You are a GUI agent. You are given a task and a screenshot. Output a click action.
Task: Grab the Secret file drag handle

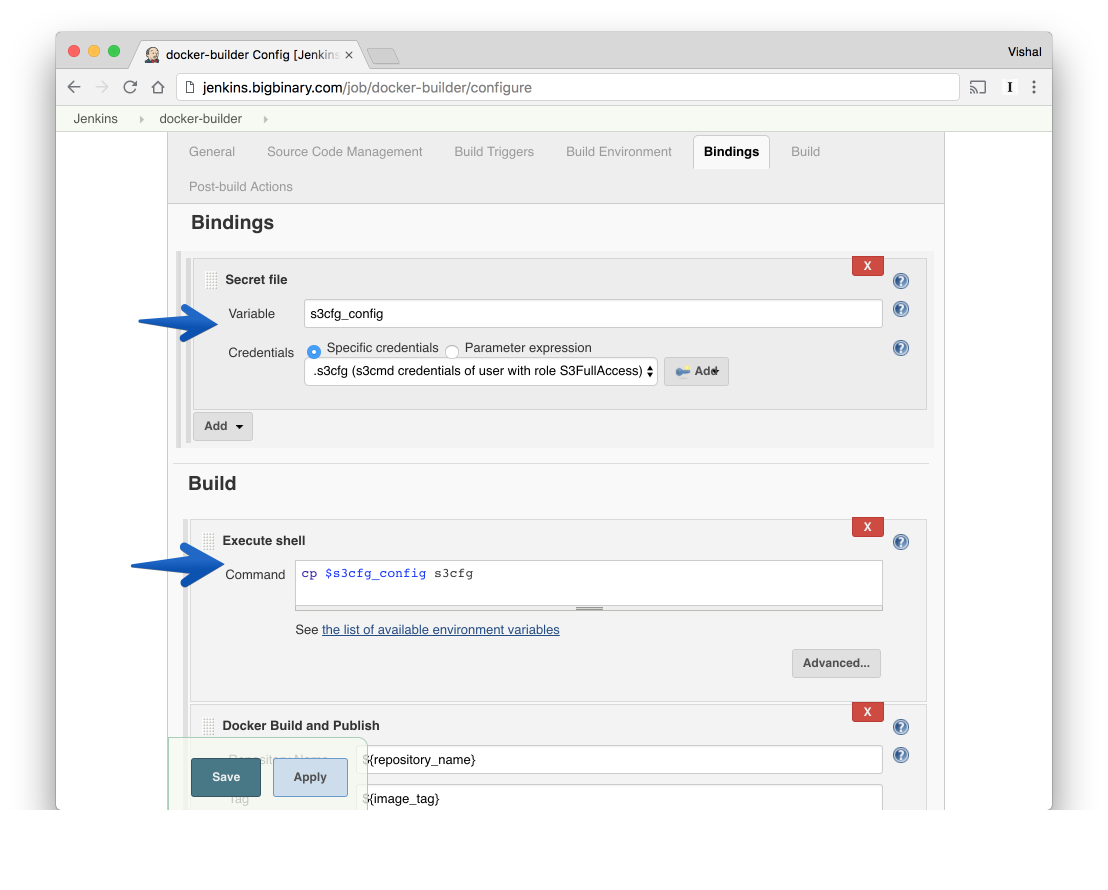point(209,280)
